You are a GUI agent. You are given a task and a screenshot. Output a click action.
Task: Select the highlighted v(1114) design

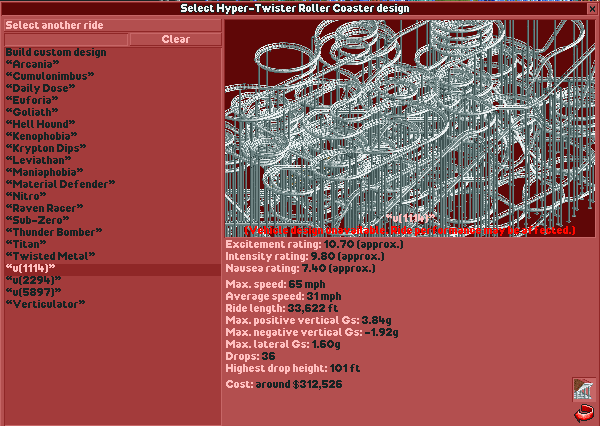click(x=112, y=268)
